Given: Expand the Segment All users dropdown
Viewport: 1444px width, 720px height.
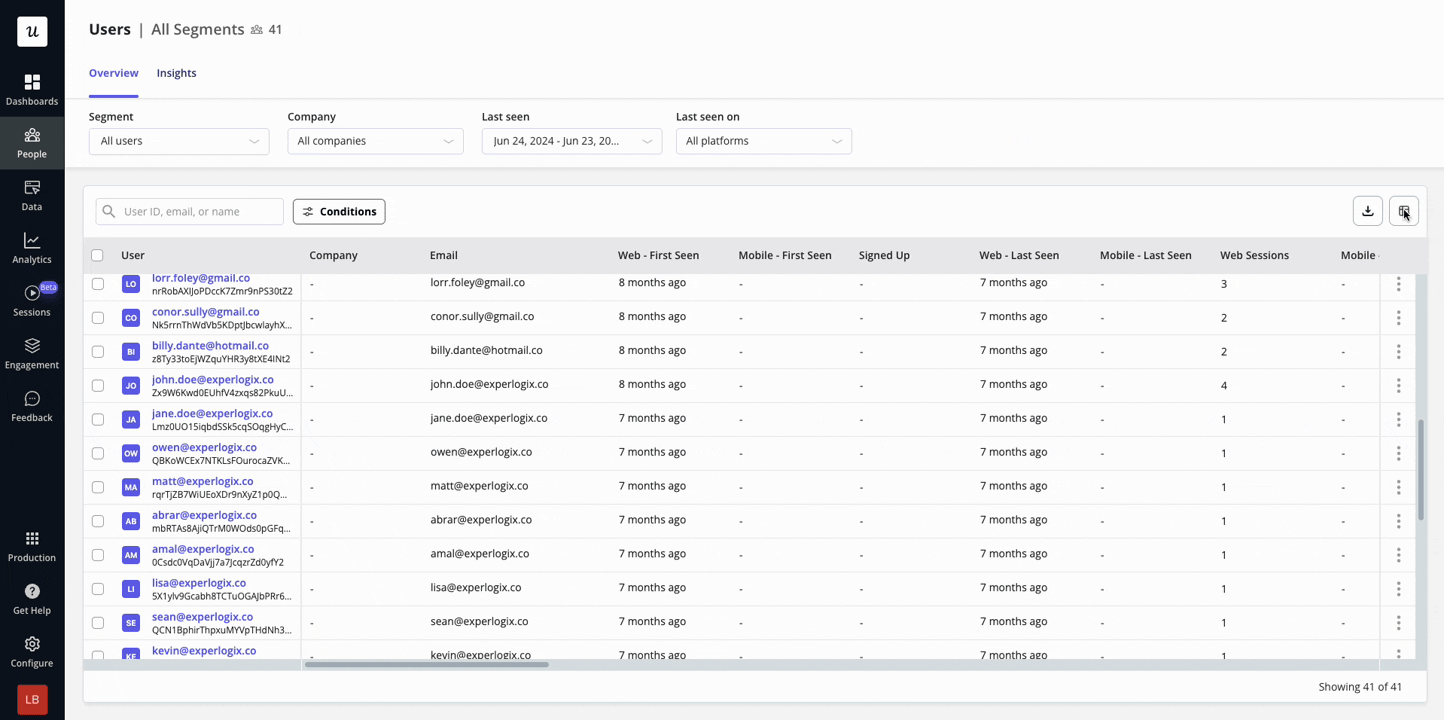Looking at the screenshot, I should click(x=179, y=141).
